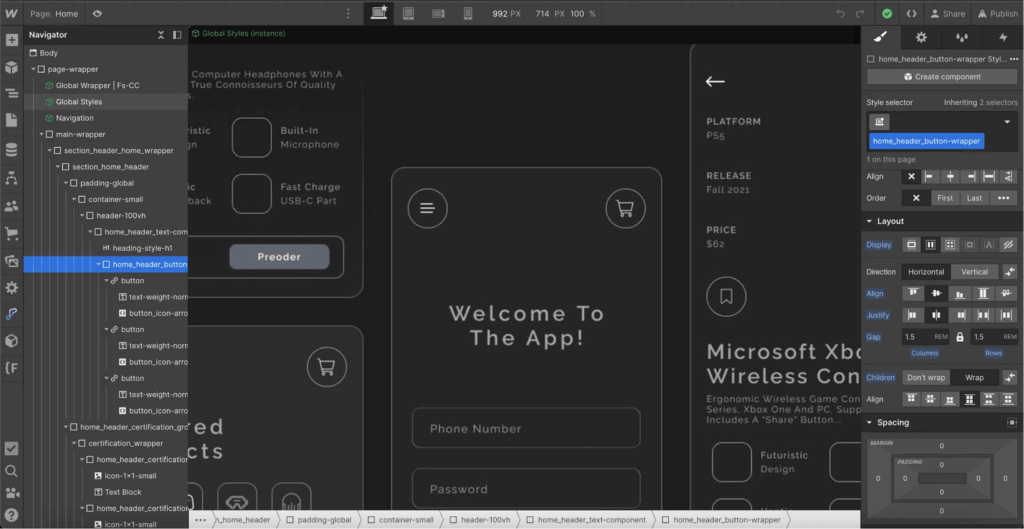This screenshot has width=1024, height=529.
Task: Click the Create component button
Action: coord(942,76)
